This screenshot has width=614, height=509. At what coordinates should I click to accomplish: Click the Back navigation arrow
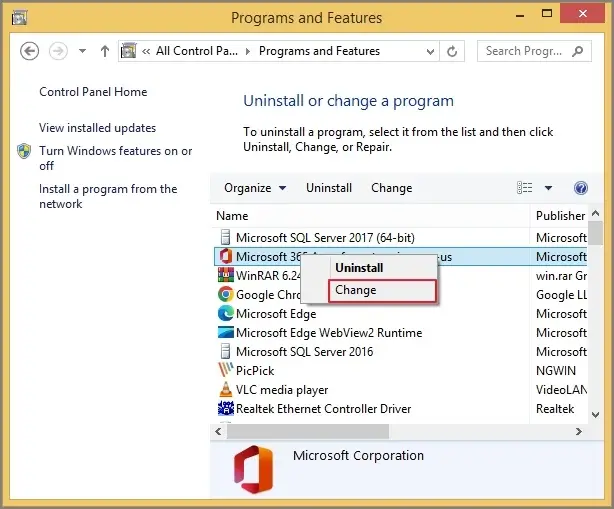coord(29,51)
